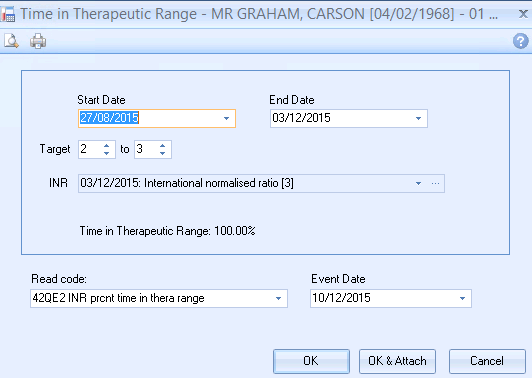Open the help question mark icon
The width and height of the screenshot is (532, 378).
tap(520, 41)
